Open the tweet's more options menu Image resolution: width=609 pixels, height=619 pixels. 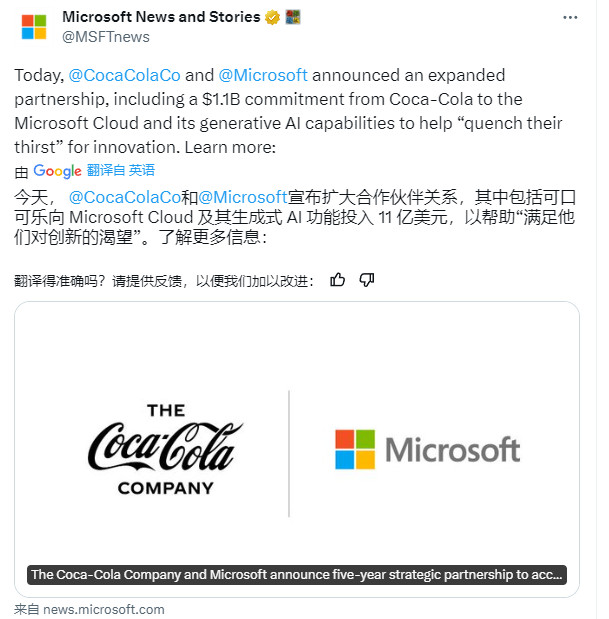pyautogui.click(x=570, y=18)
